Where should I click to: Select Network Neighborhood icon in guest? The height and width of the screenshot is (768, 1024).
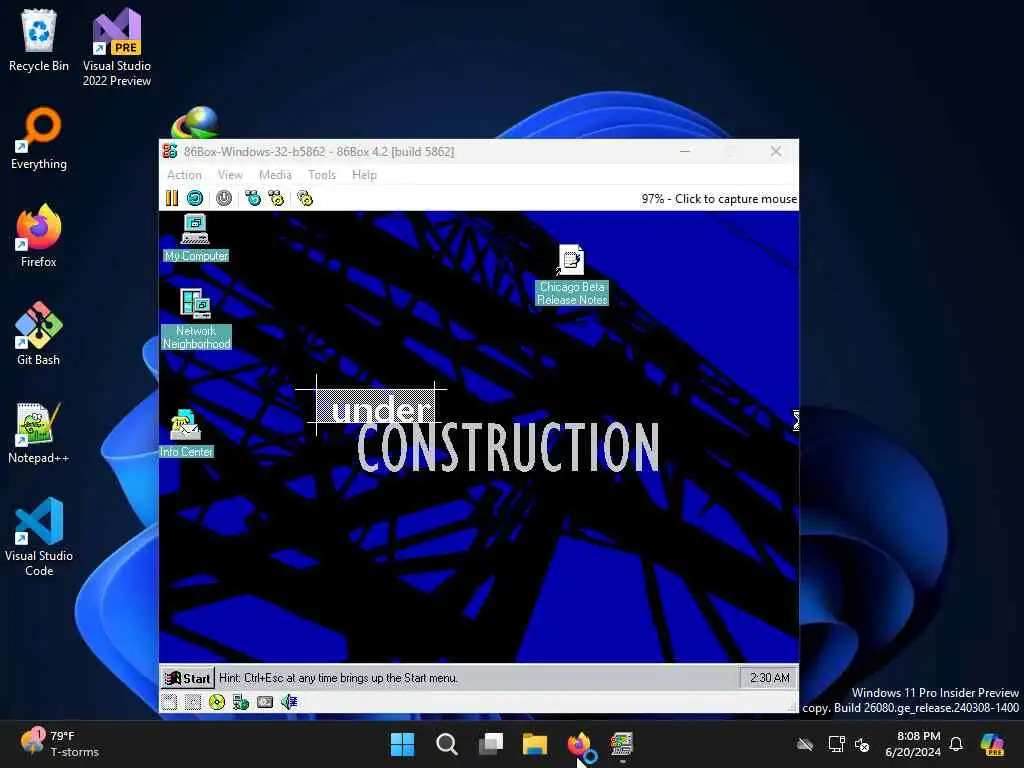[x=196, y=319]
